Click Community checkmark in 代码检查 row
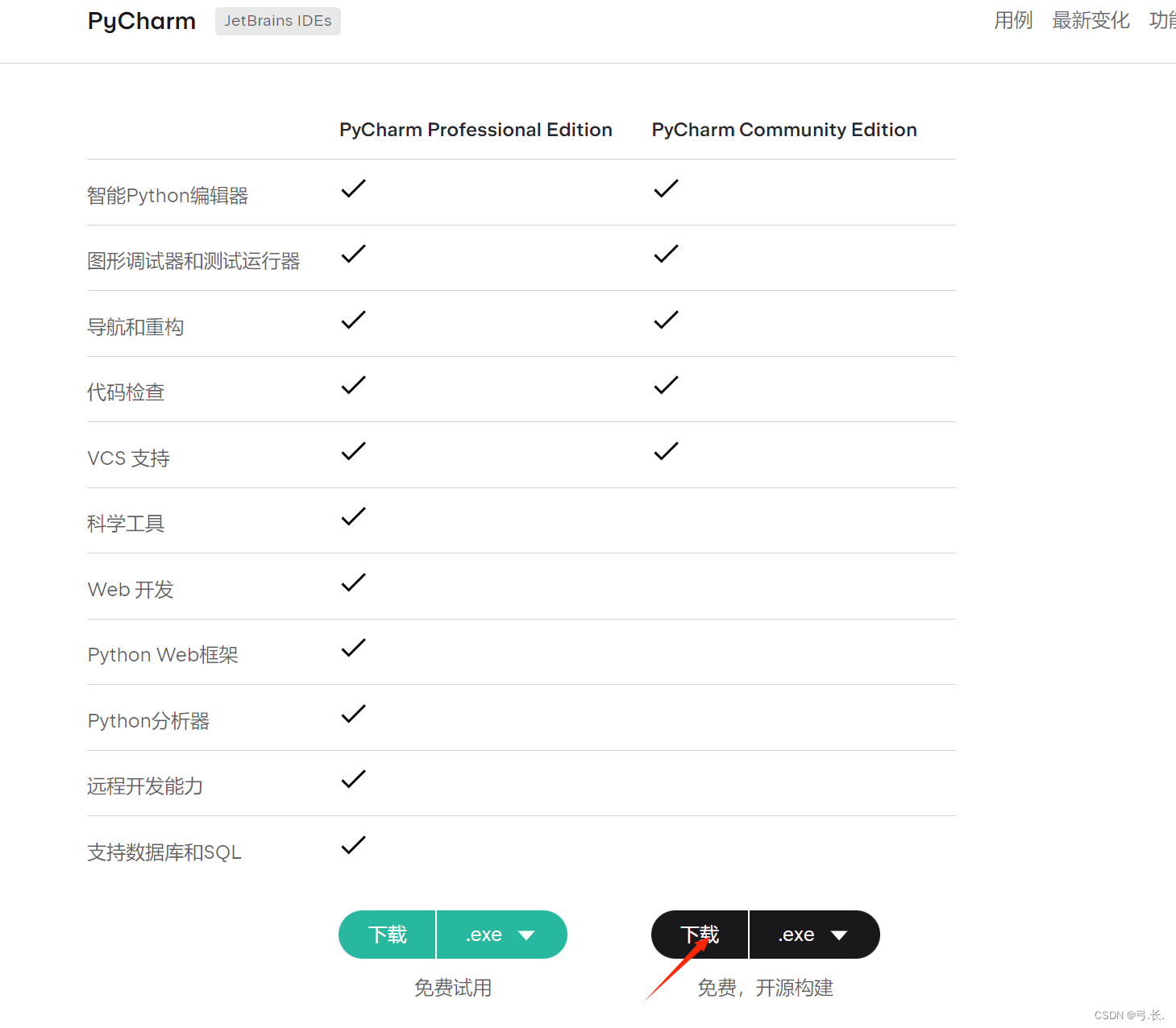Screen dimensions: 1176x1028 click(666, 385)
